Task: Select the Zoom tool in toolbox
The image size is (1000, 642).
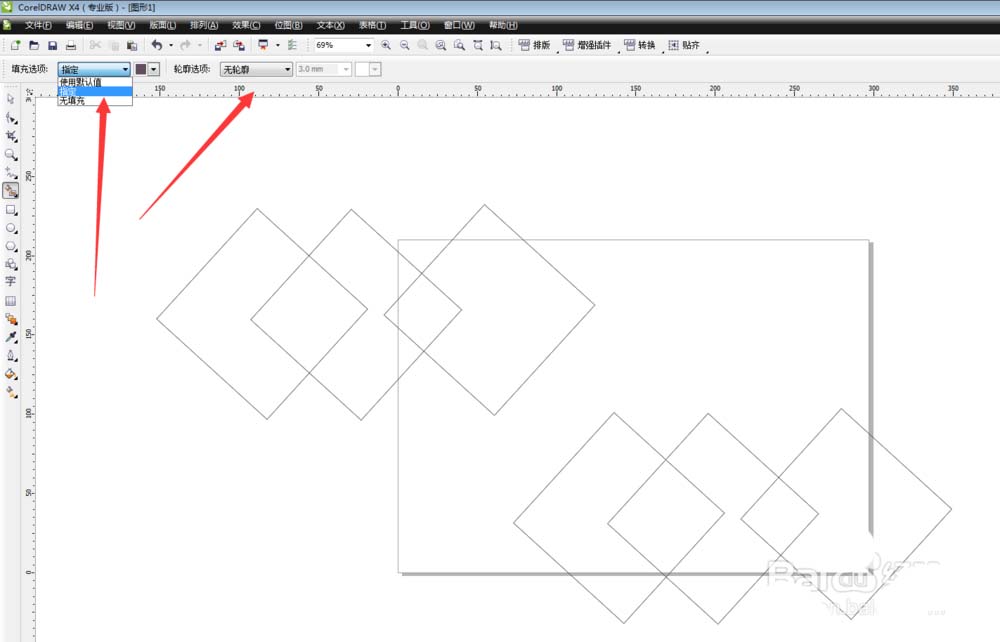Action: 11,154
